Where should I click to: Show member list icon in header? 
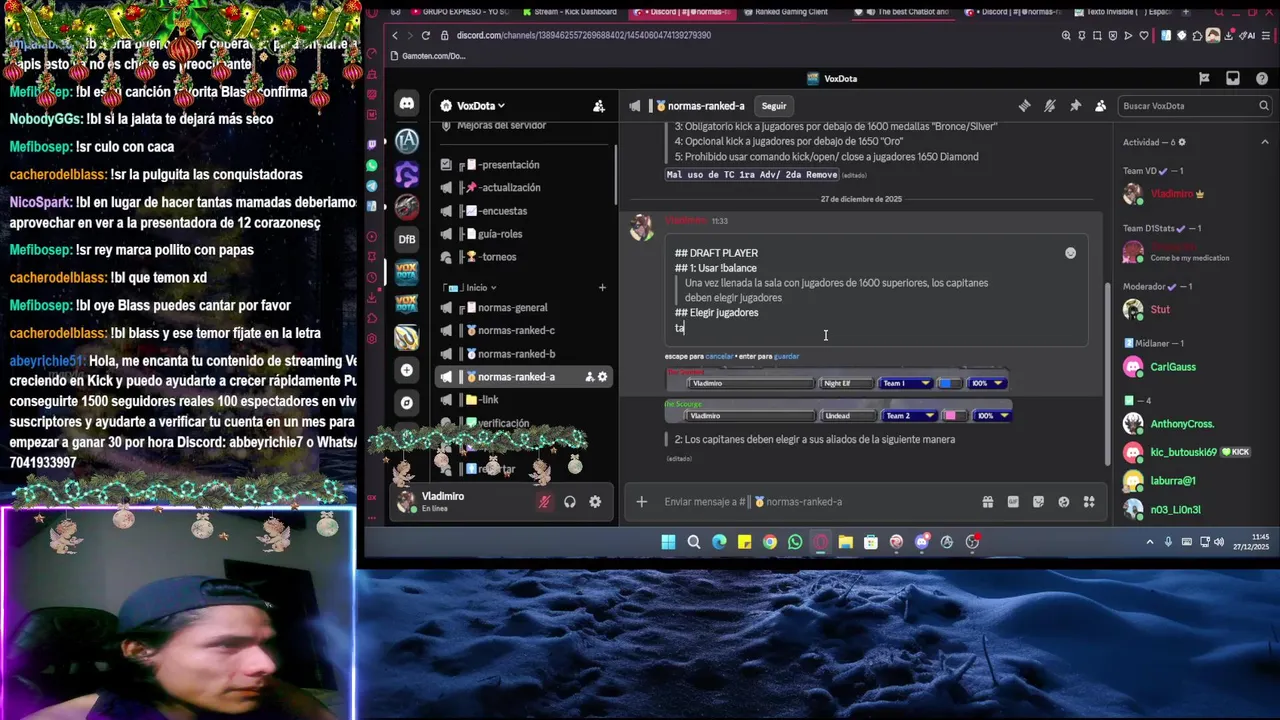[1100, 106]
